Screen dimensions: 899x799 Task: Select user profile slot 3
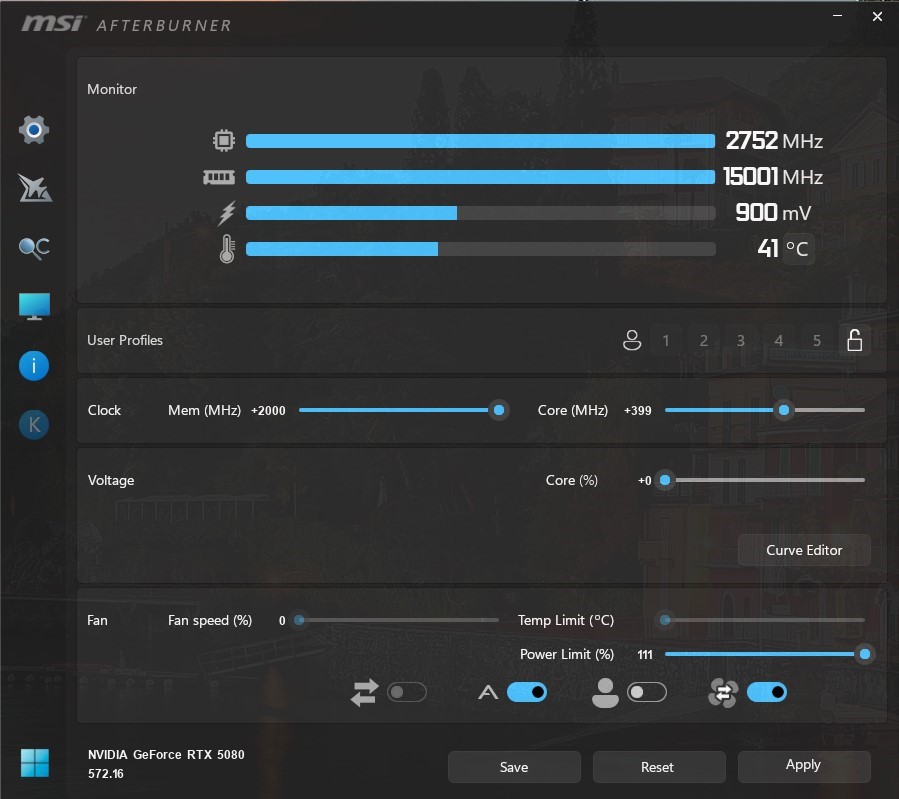click(x=741, y=340)
